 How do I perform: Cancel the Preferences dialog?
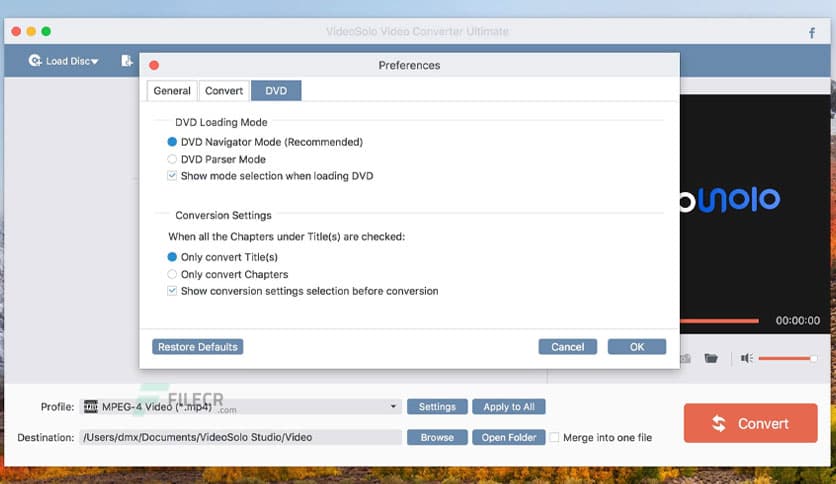point(567,346)
